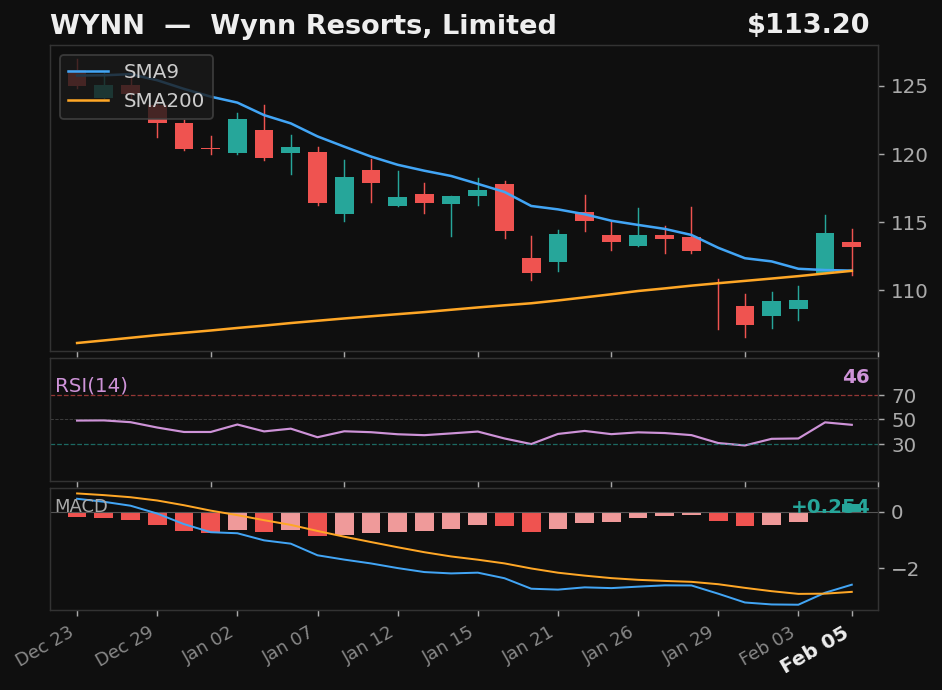Click the SMA200 legend label
The height and width of the screenshot is (690, 942).
pyautogui.click(x=164, y=100)
